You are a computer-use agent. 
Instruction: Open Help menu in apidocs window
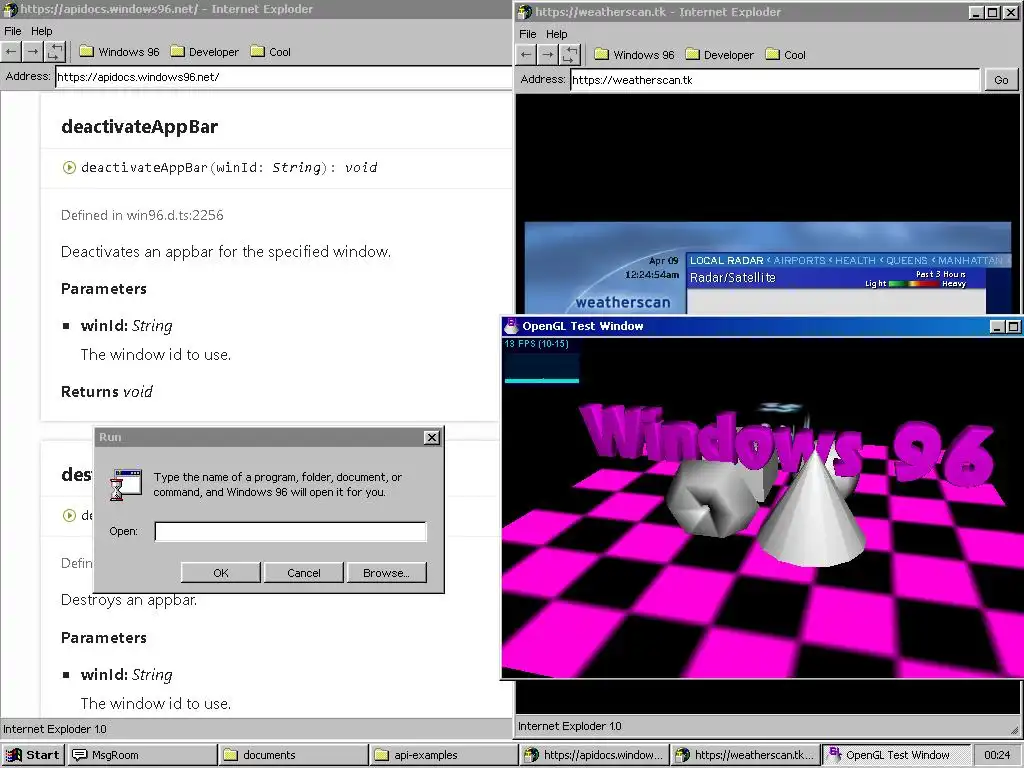(x=41, y=31)
